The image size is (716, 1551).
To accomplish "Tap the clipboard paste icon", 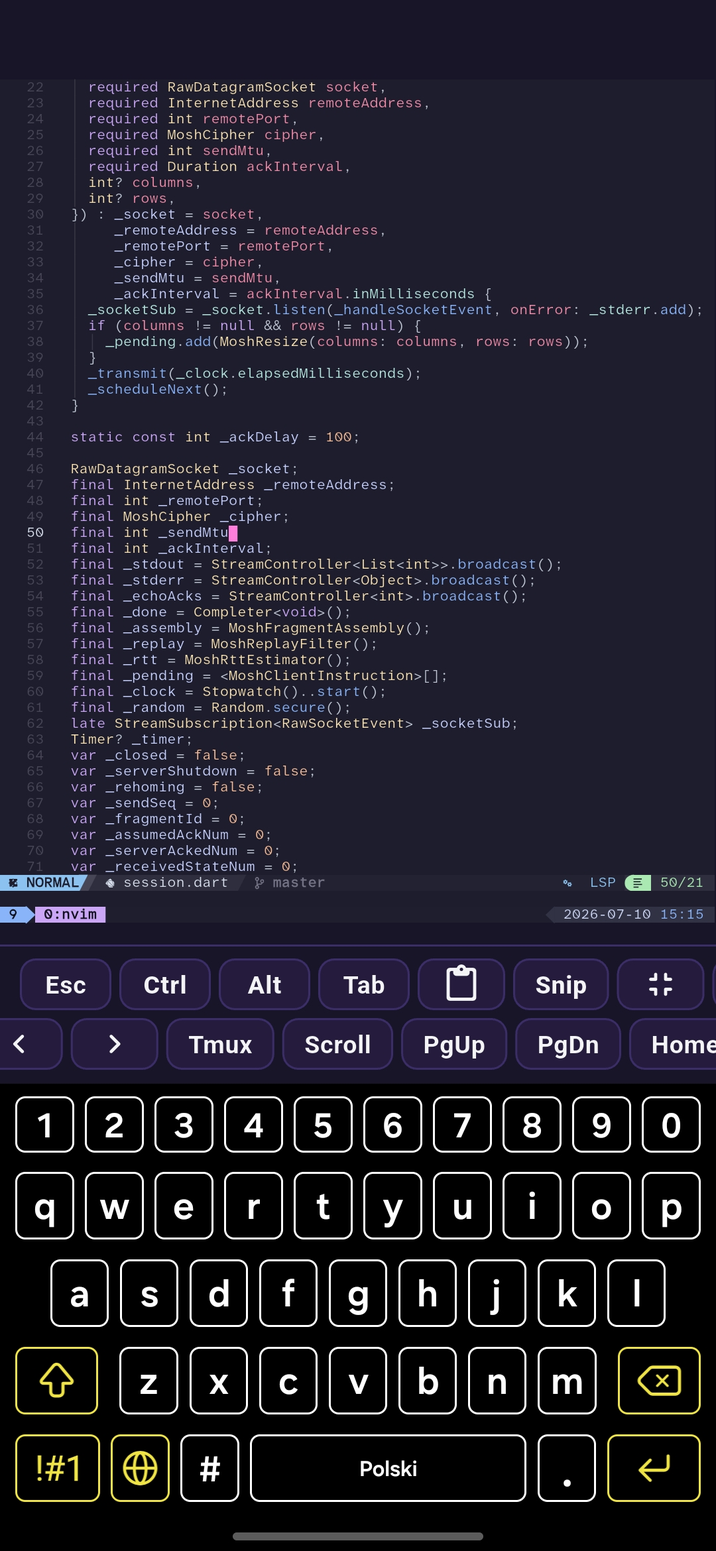I will coord(461,984).
